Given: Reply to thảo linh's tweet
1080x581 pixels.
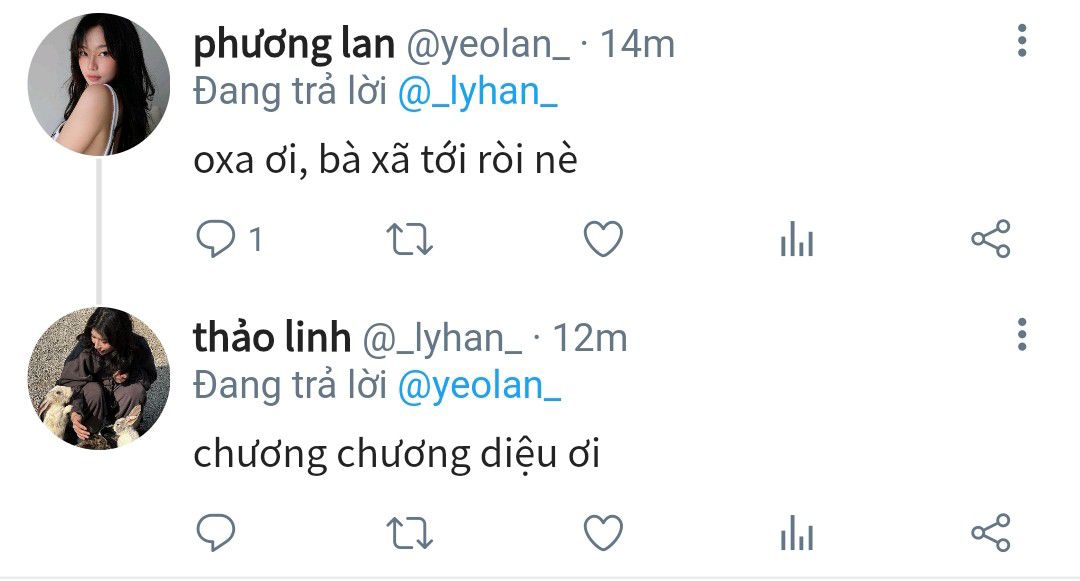Looking at the screenshot, I should point(216,532).
